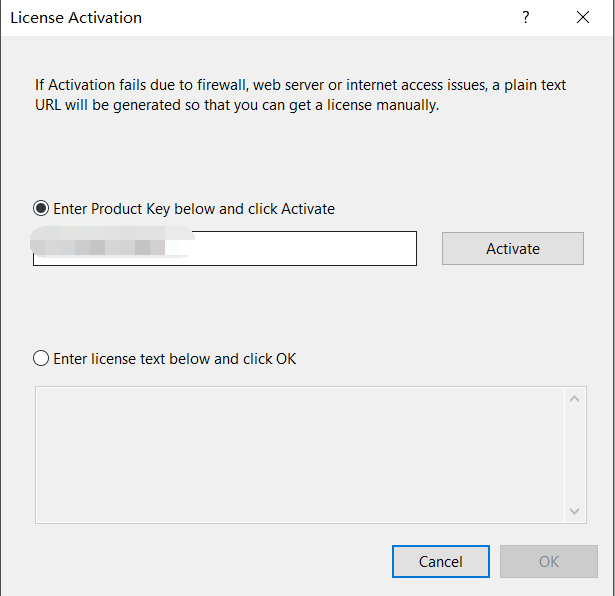Close the License Activation dialog
This screenshot has width=615, height=596.
point(582,17)
